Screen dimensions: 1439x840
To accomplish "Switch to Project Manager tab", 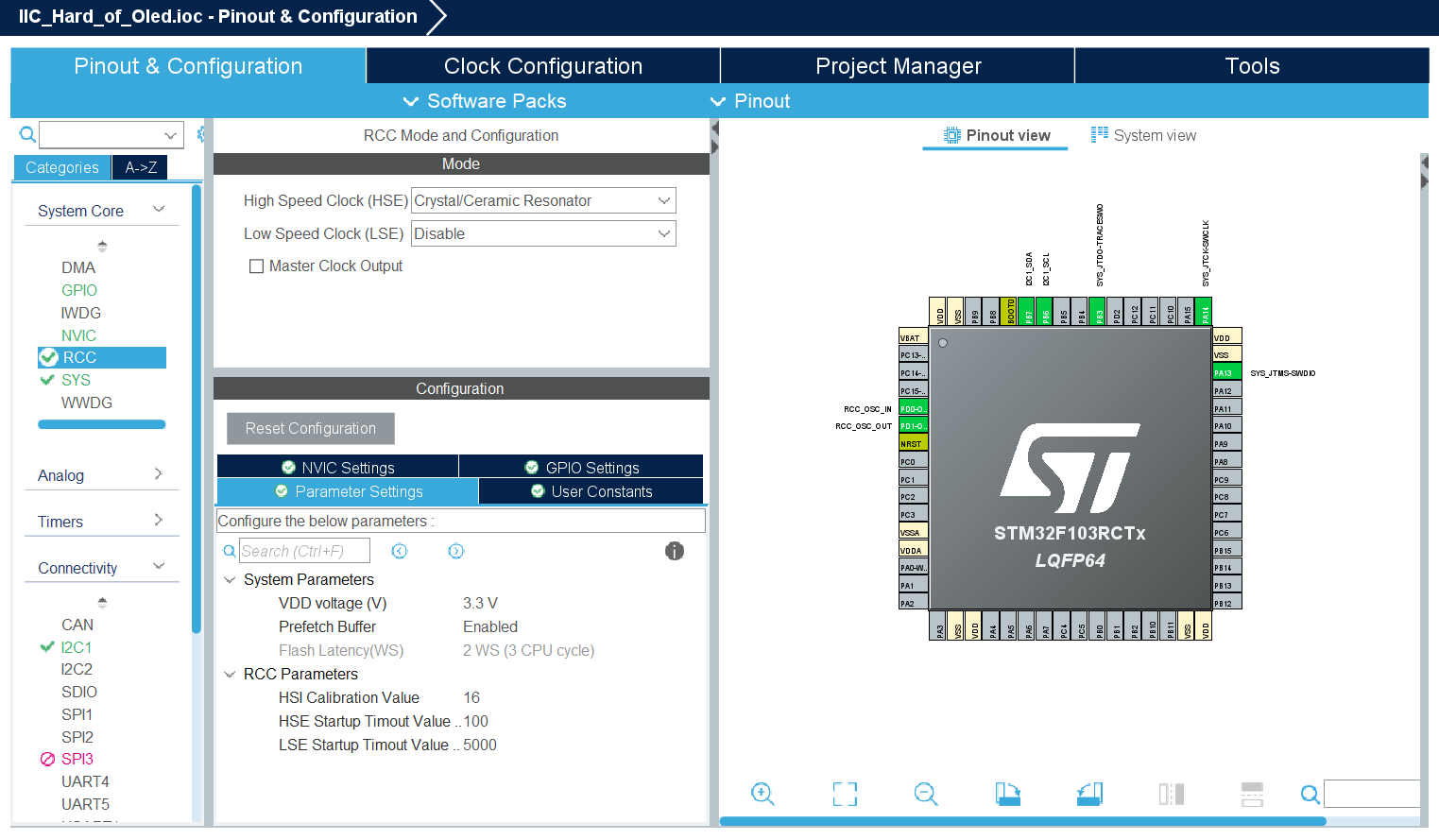I will 898,66.
